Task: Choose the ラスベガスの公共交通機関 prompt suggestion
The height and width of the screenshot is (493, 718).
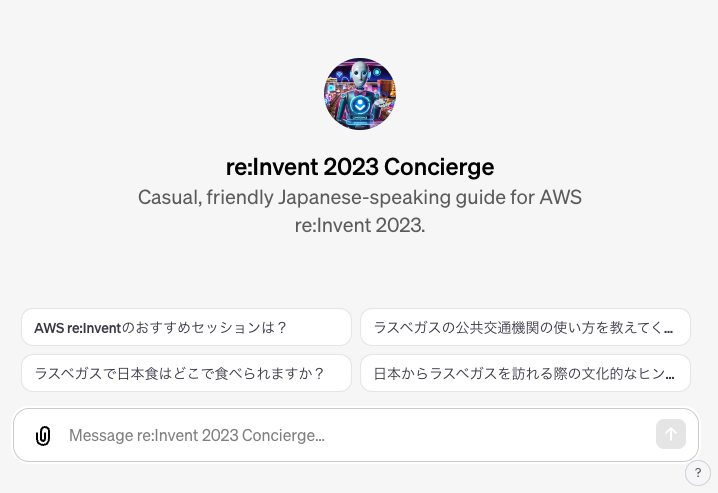Action: click(x=525, y=327)
